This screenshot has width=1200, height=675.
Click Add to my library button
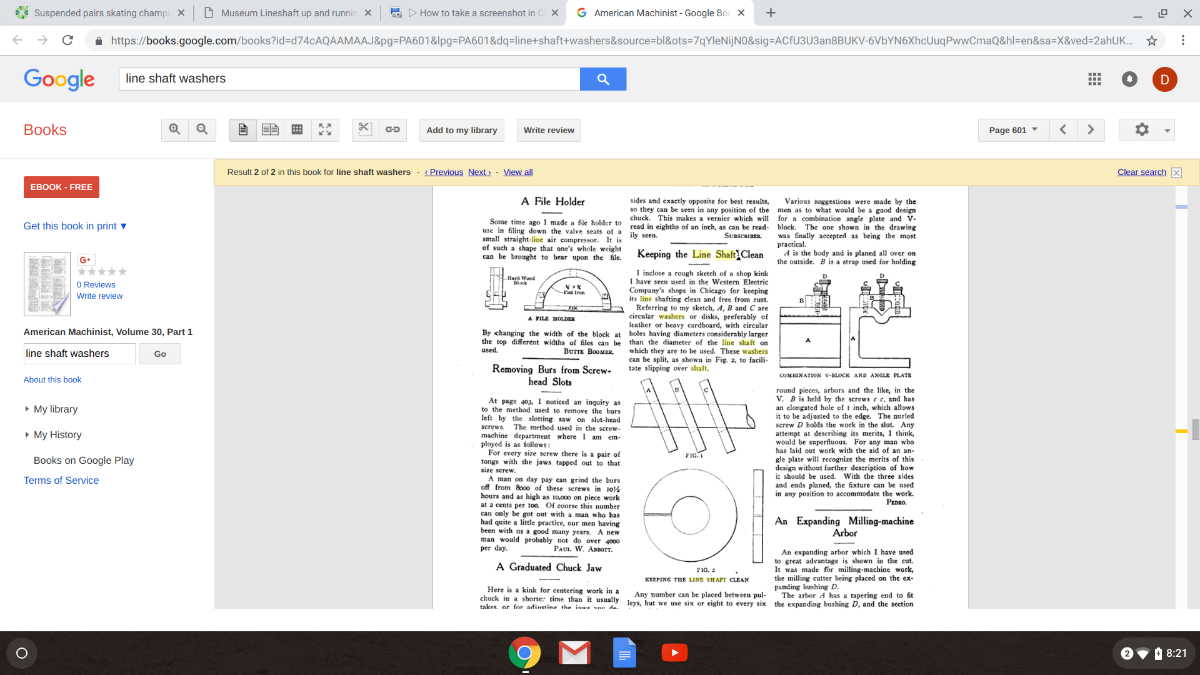pyautogui.click(x=461, y=130)
